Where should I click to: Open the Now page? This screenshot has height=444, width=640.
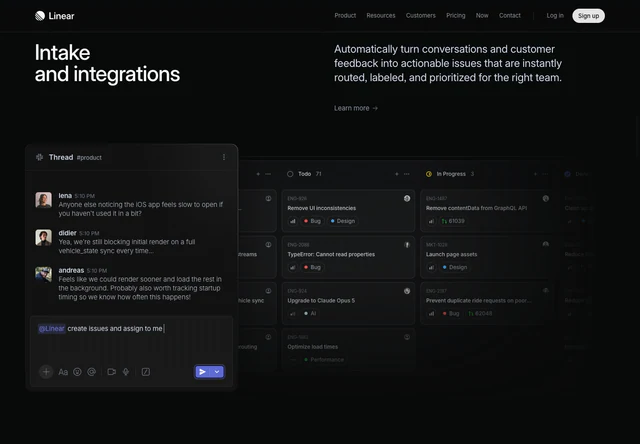pyautogui.click(x=482, y=16)
